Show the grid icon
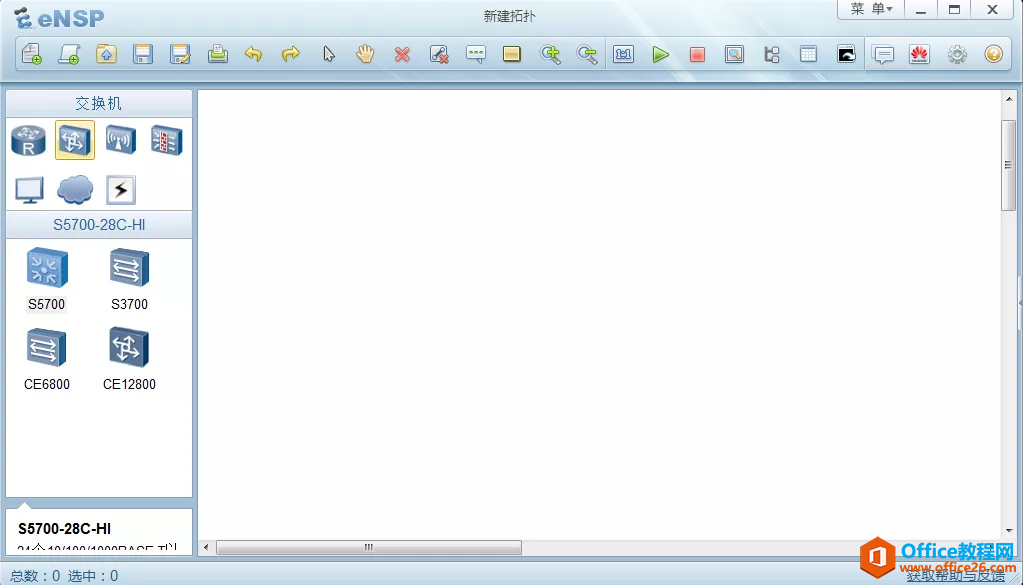1023x585 pixels. [808, 54]
